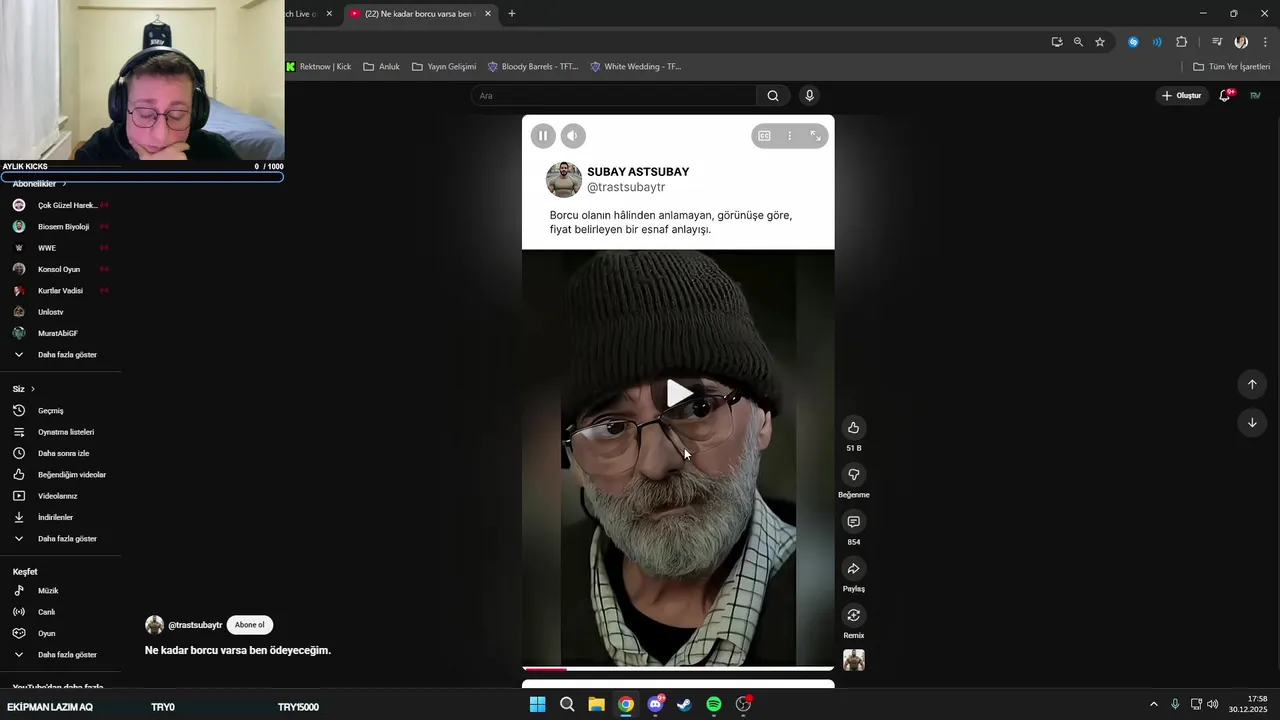Enter fullscreen for the Short
This screenshot has width=1280, height=720.
coord(815,136)
